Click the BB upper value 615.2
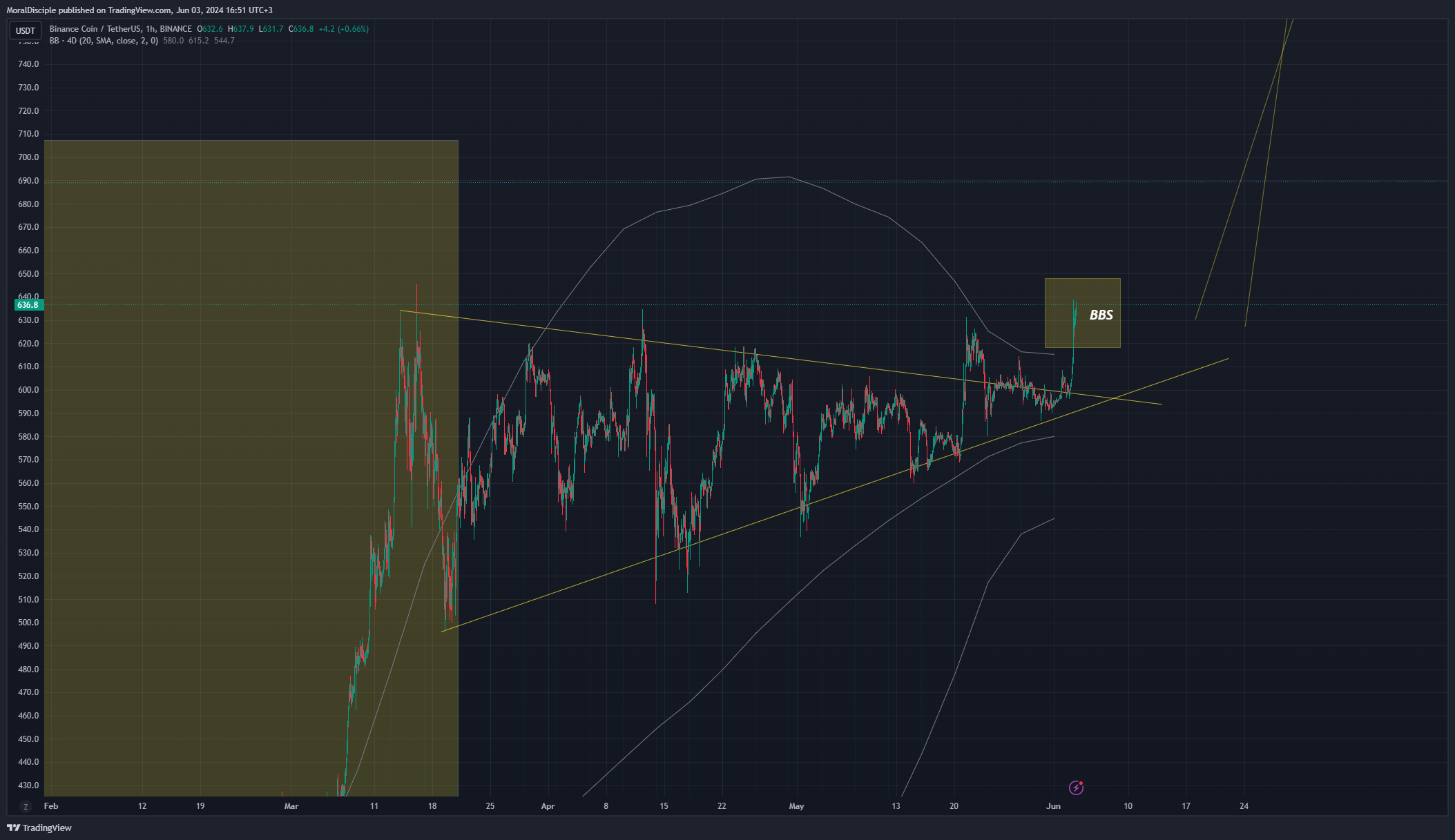Screen dimensions: 1455x840 (198, 41)
